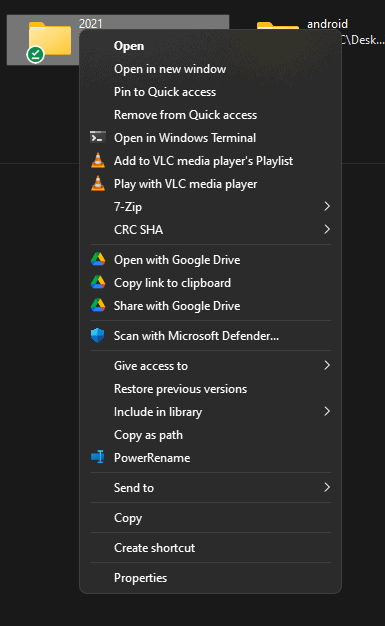Open the Send to entry
This screenshot has height=626, width=385.
(210, 487)
